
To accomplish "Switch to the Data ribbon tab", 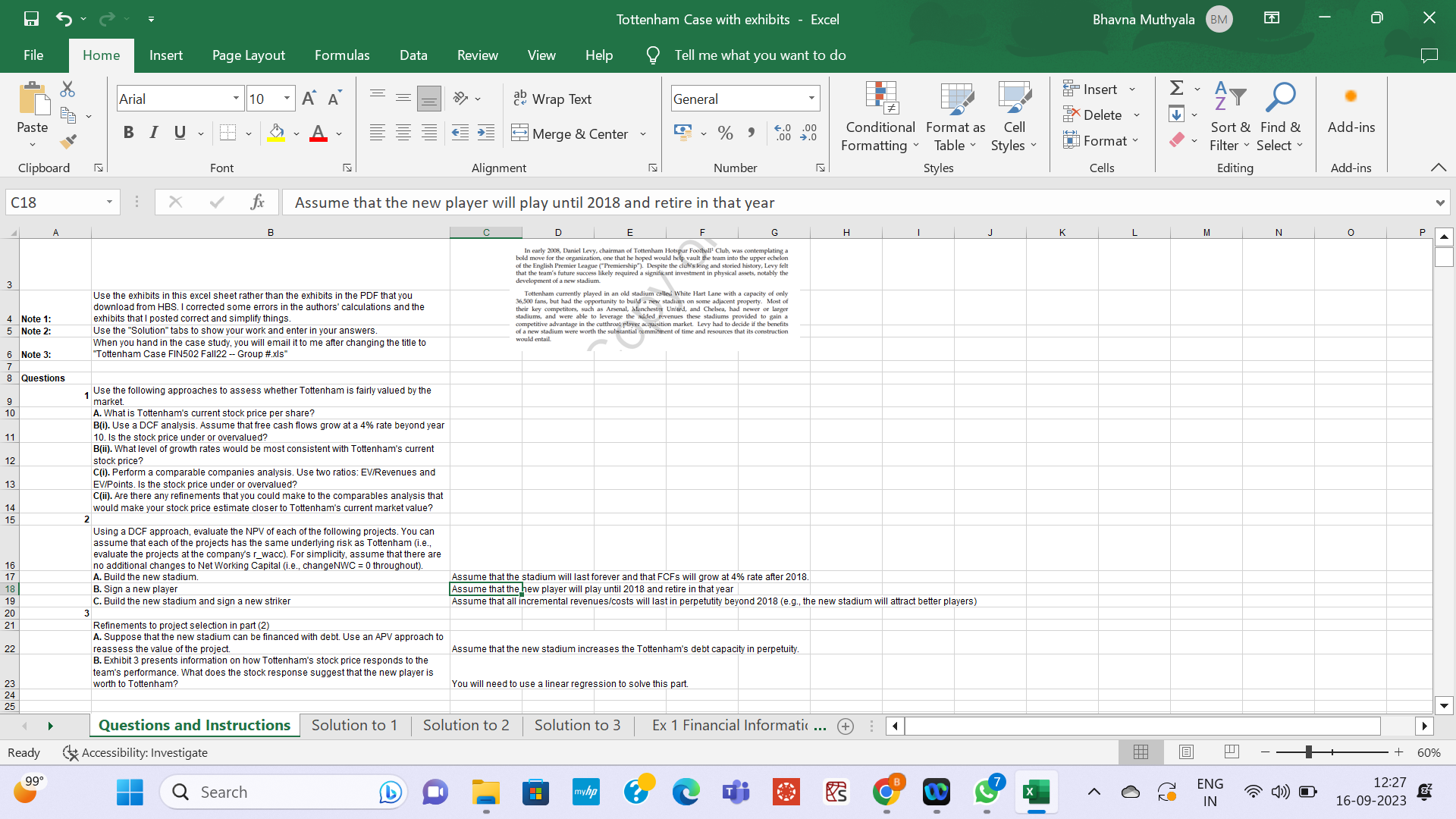I will (x=413, y=55).
